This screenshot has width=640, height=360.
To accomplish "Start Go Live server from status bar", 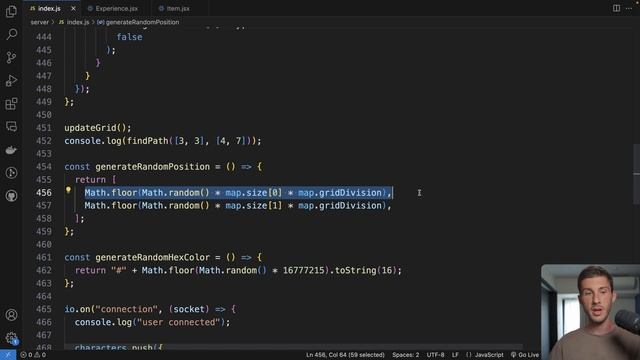I will pyautogui.click(x=525, y=355).
